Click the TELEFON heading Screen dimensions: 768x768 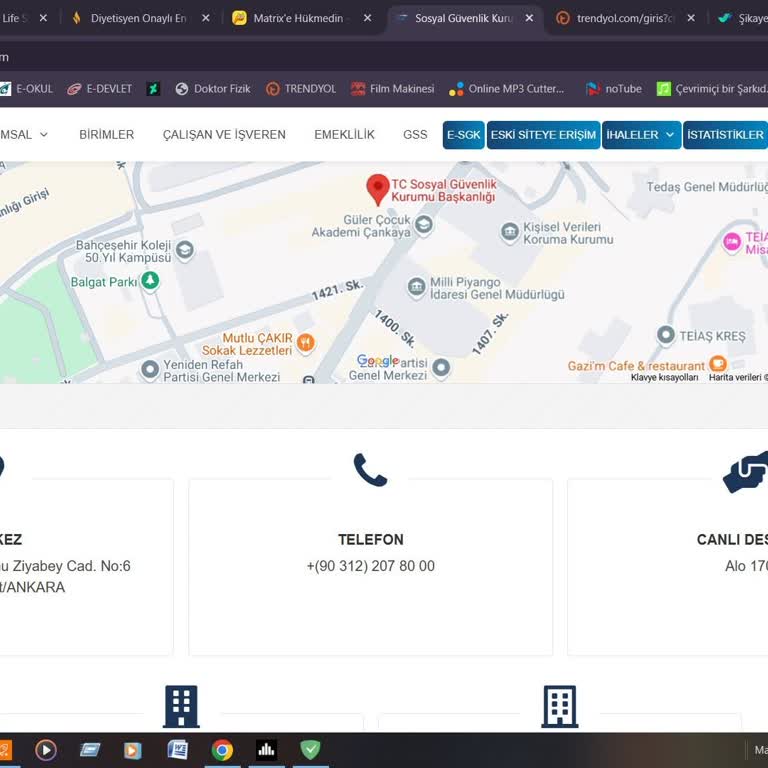click(371, 539)
